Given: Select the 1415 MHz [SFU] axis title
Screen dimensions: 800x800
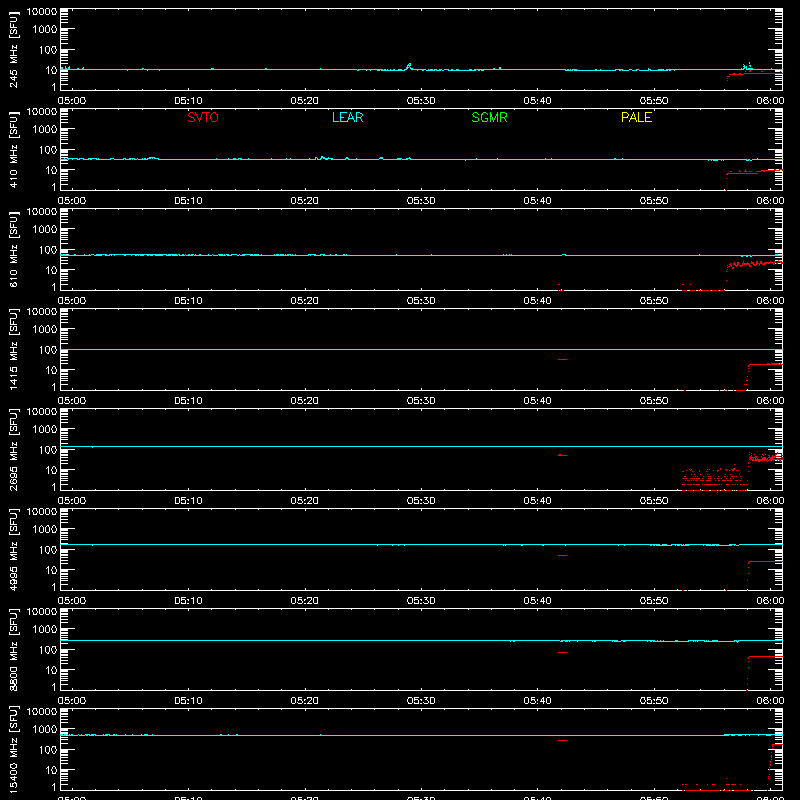Looking at the screenshot, I should pyautogui.click(x=13, y=349).
